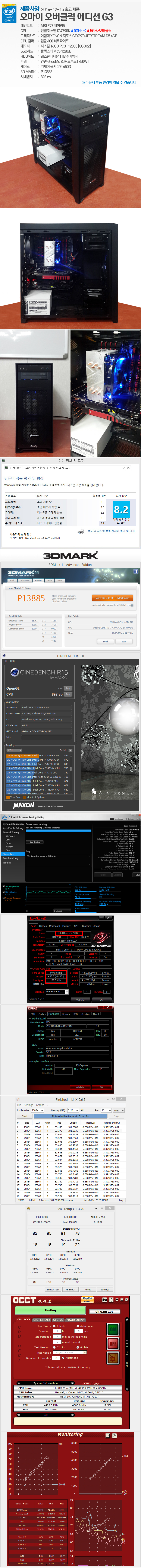
Task: Click Stop Testing button in Intel XTU
Action: [35, 842]
